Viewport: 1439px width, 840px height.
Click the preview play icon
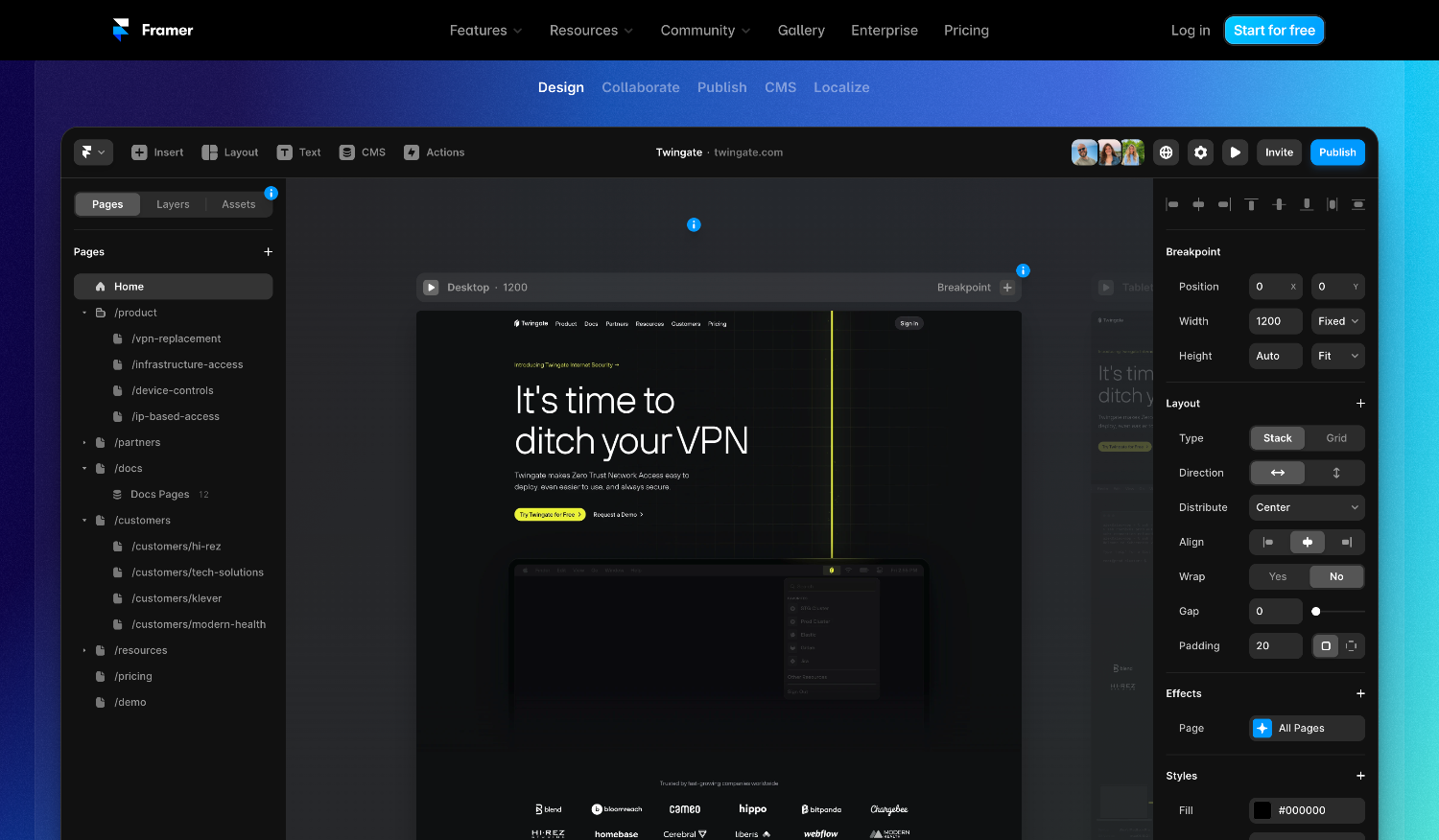tap(1235, 152)
